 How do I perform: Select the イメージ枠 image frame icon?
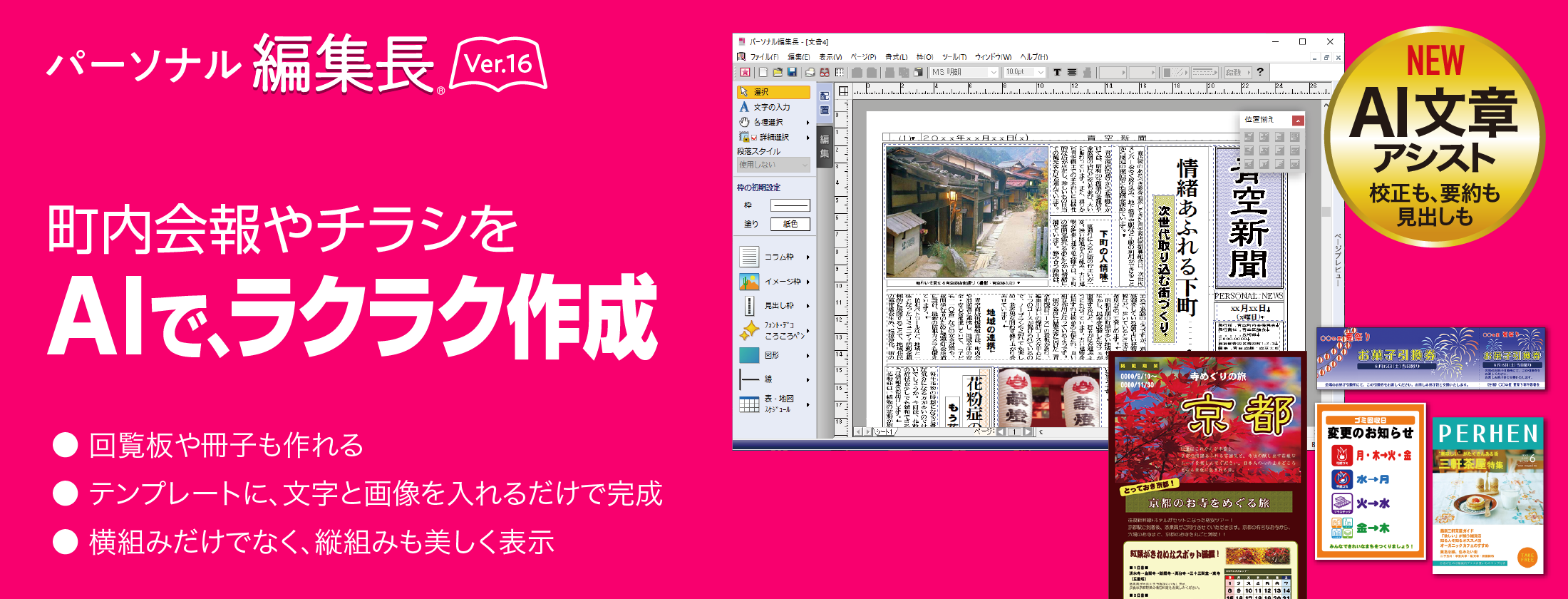pyautogui.click(x=749, y=282)
